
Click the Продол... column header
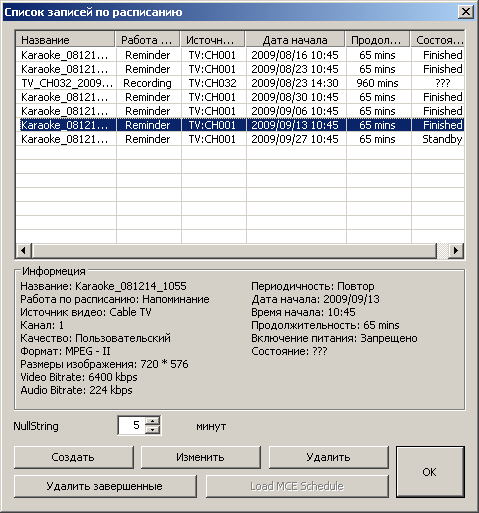pyautogui.click(x=378, y=40)
